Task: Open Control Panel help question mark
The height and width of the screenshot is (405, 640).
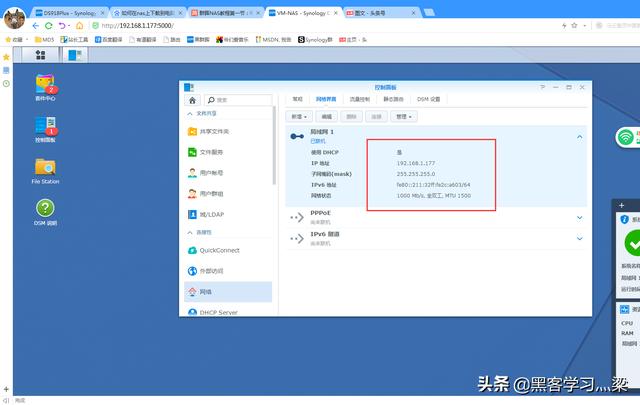Action: (542, 87)
